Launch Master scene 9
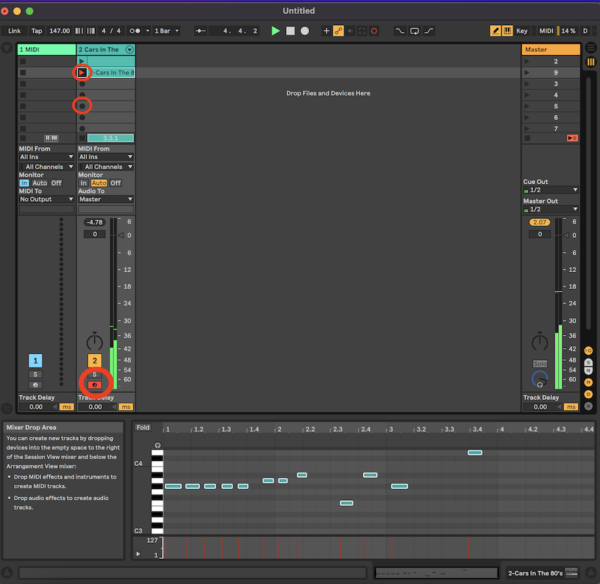 tap(527, 73)
